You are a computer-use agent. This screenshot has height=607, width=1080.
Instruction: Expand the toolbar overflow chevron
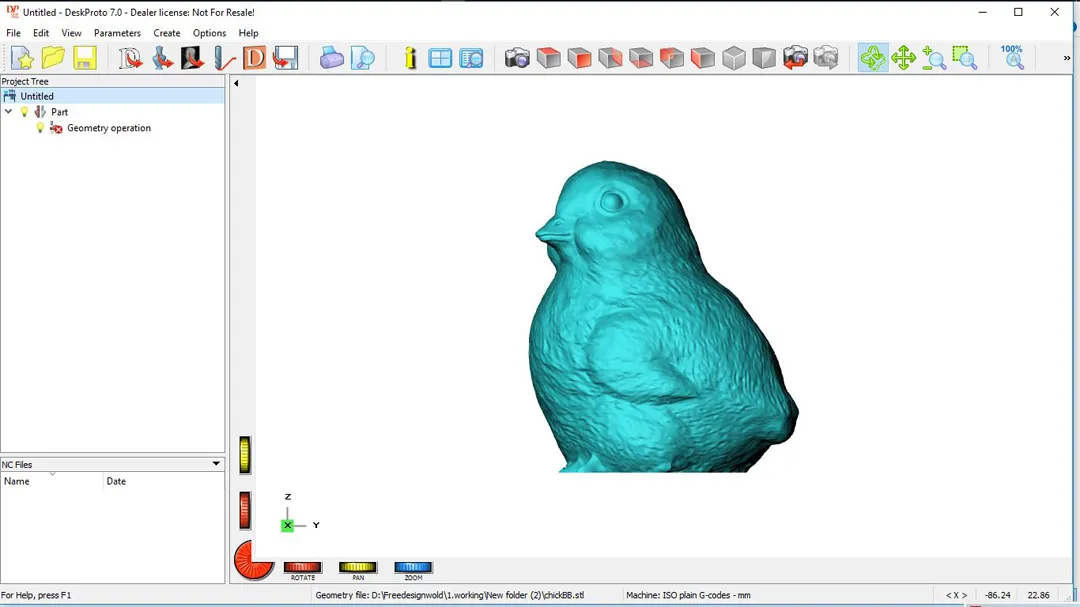(1066, 58)
